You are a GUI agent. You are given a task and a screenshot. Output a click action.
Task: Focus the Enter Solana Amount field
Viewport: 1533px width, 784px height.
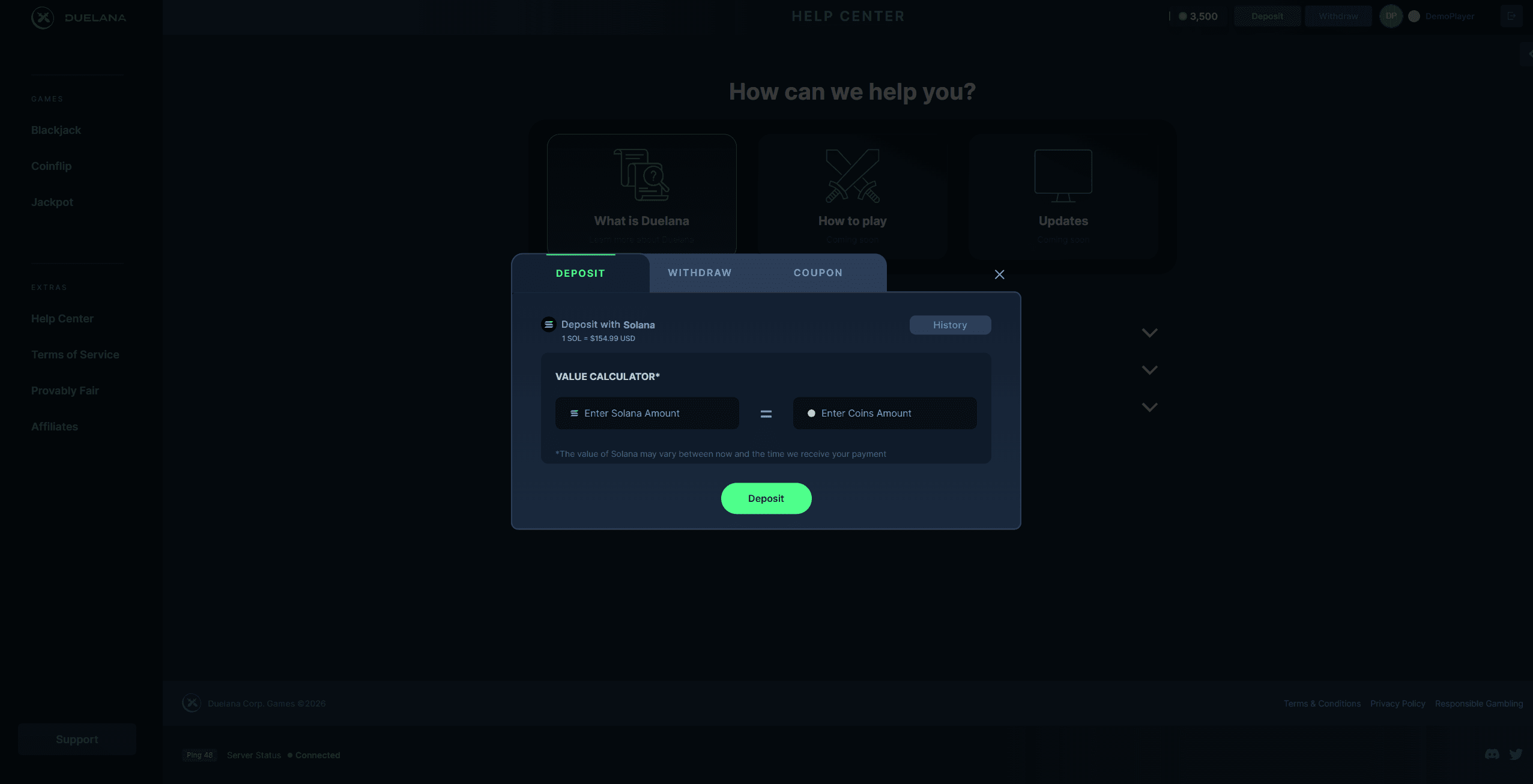tap(647, 413)
